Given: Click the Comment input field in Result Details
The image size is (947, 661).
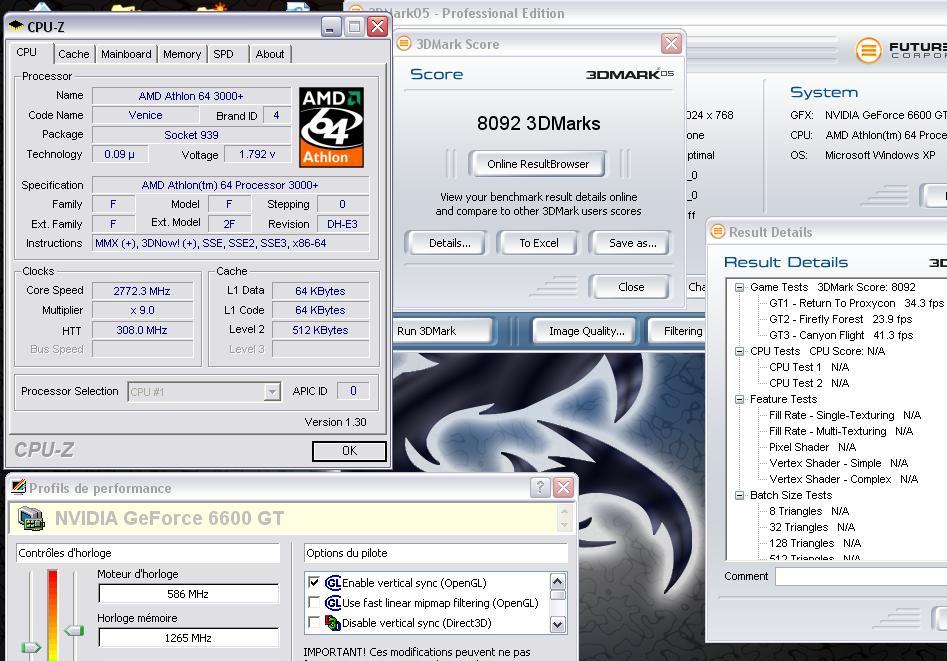Looking at the screenshot, I should click(x=861, y=576).
